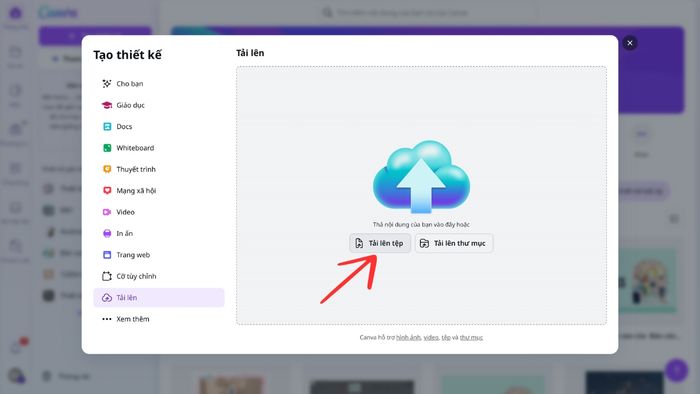Click the green Whiteboard icon
The image size is (700, 394).
[107, 148]
